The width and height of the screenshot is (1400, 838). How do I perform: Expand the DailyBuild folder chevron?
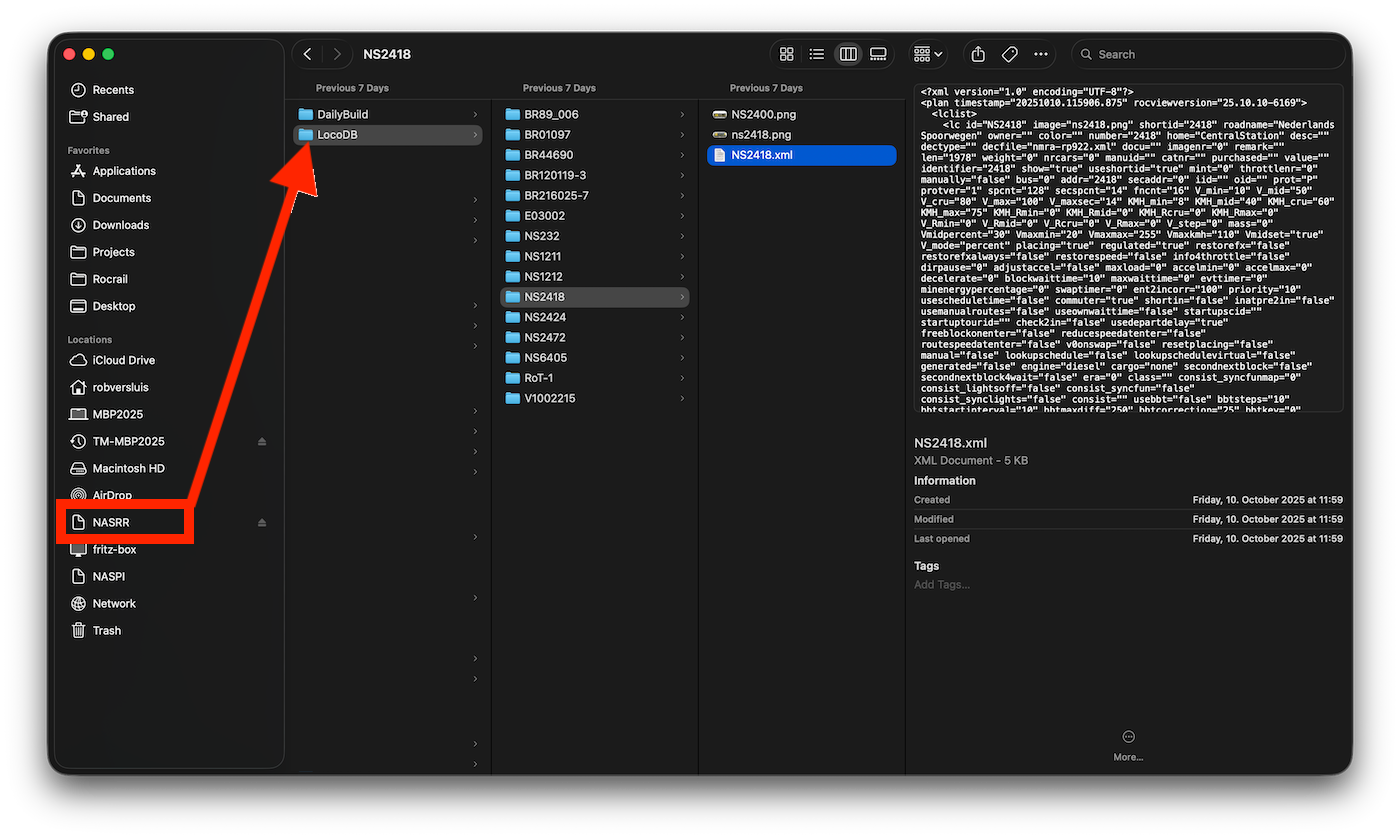point(475,115)
